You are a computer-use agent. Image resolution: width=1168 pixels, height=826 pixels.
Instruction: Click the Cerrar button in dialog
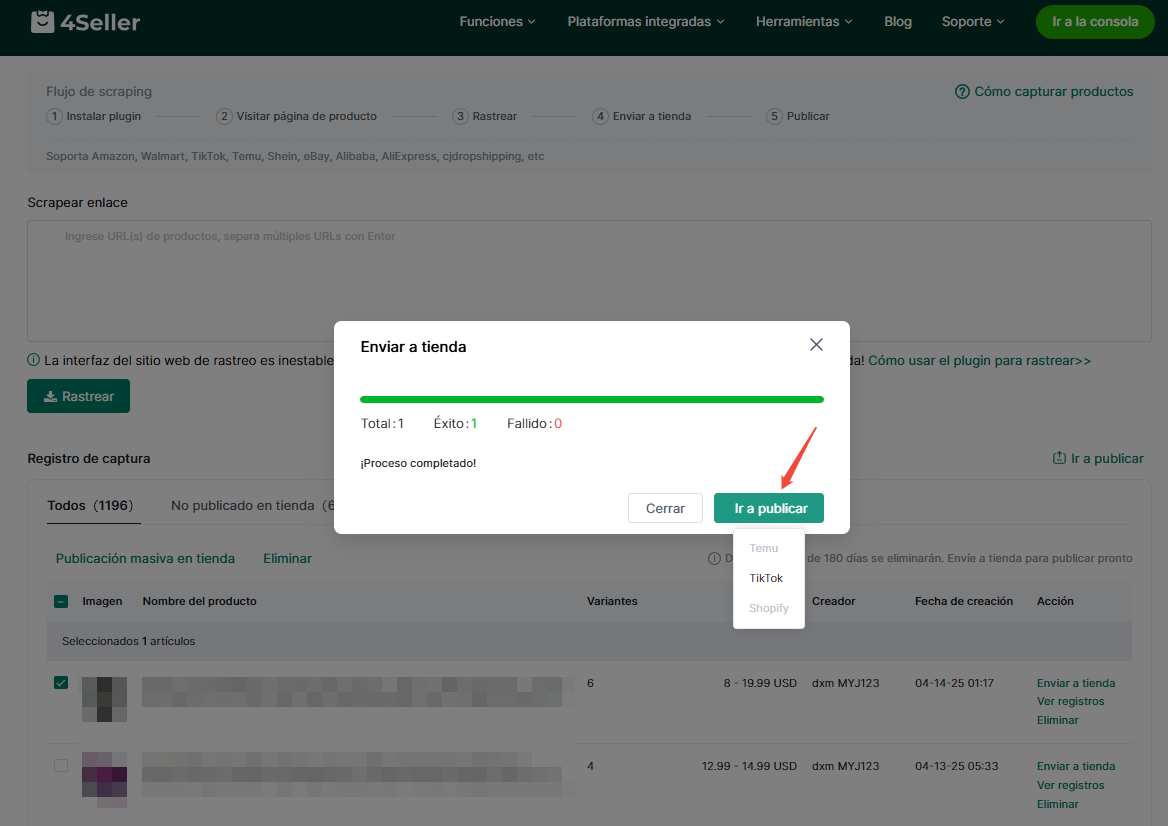665,508
